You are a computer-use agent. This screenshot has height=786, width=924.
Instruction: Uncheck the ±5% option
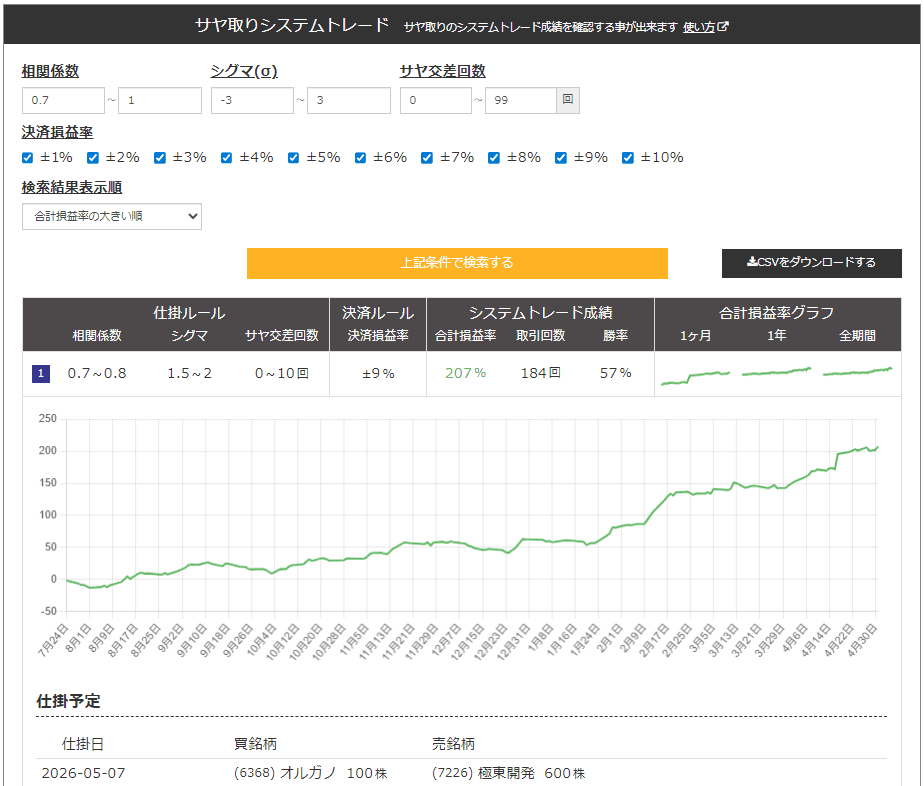click(x=293, y=157)
